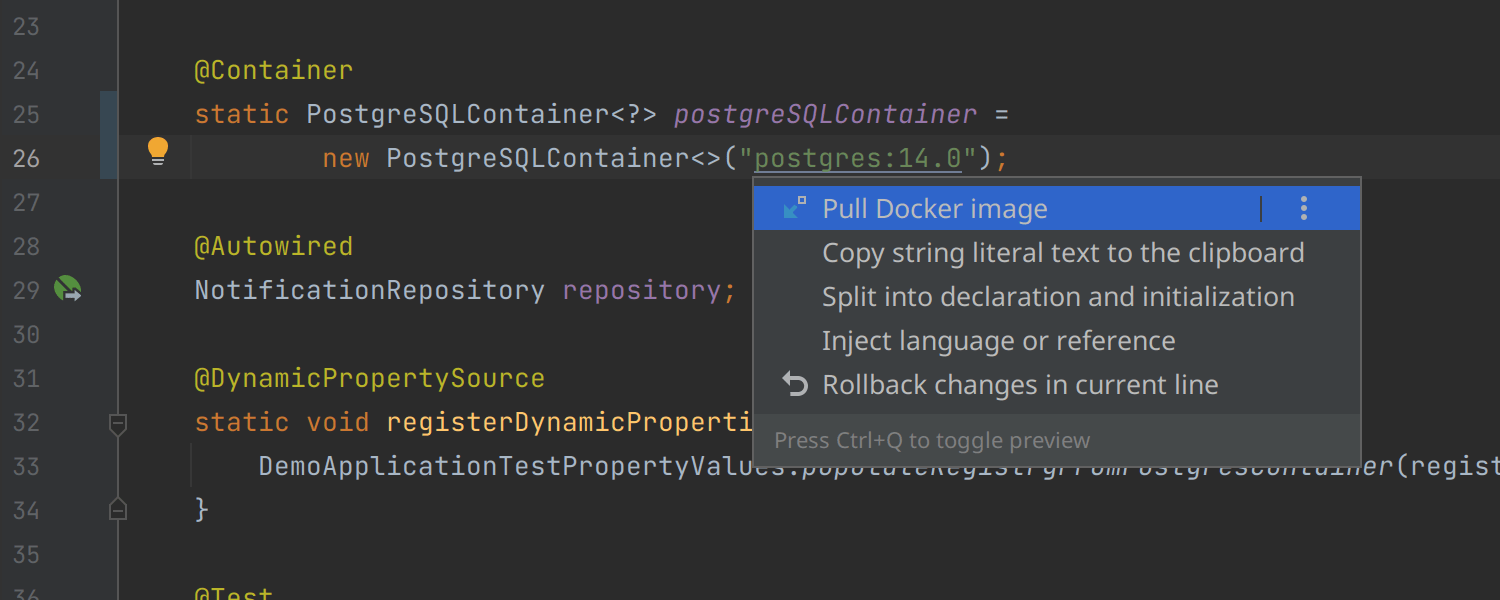Image resolution: width=1500 pixels, height=600 pixels.
Task: Click the undo arrow icon for Rollback changes
Action: [795, 385]
